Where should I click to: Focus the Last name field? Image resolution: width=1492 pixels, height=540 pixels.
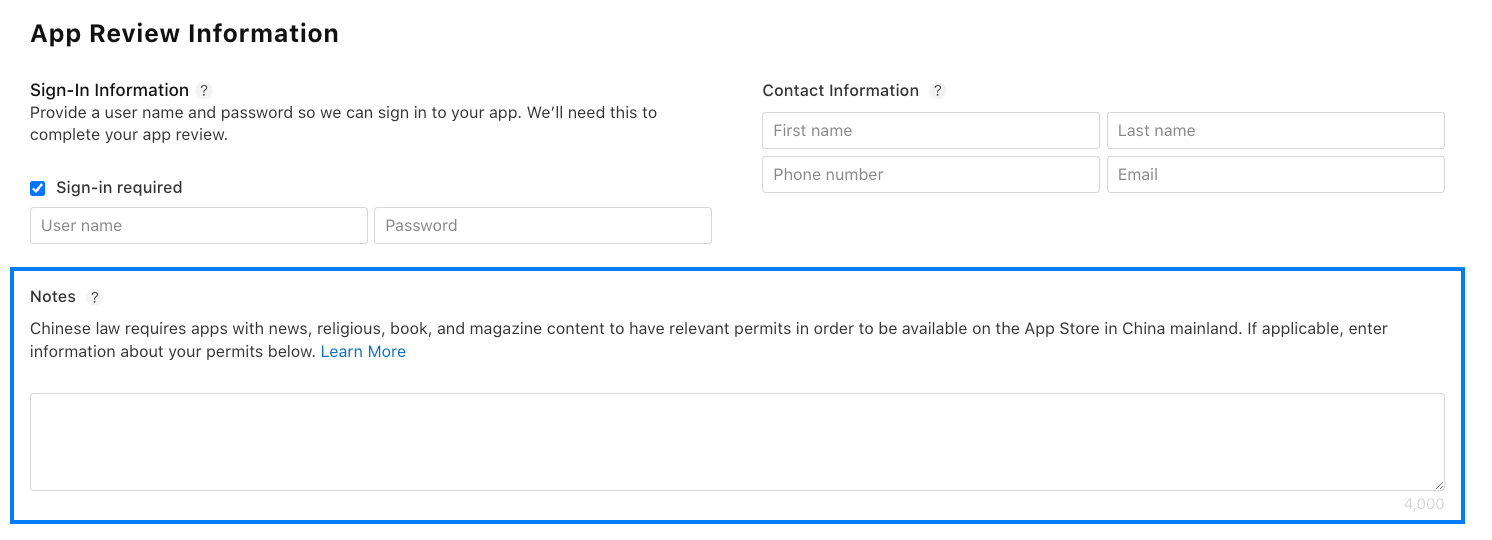1276,131
